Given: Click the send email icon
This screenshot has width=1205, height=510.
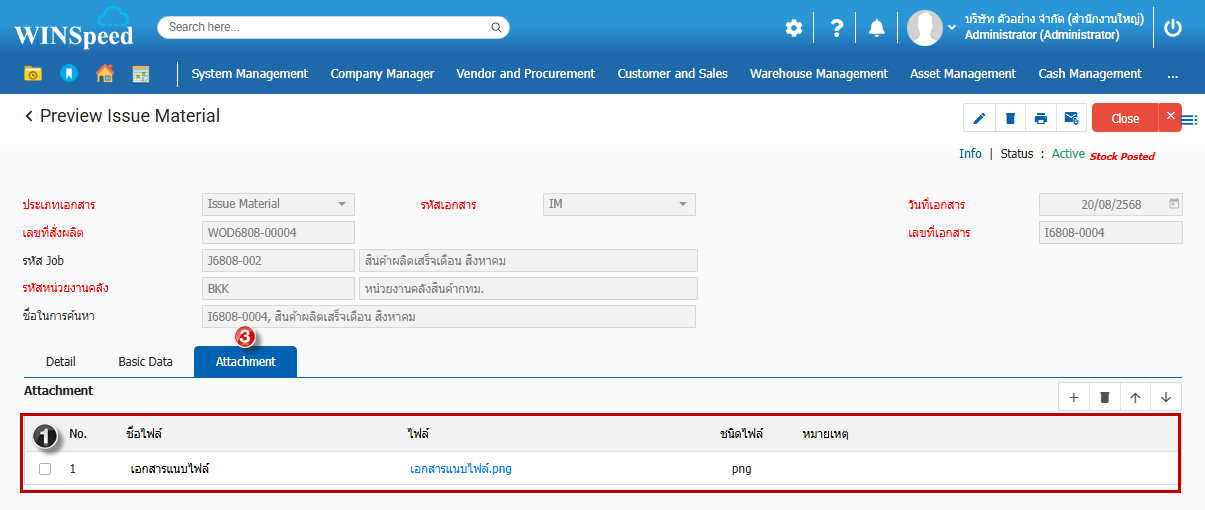Looking at the screenshot, I should 1071,118.
